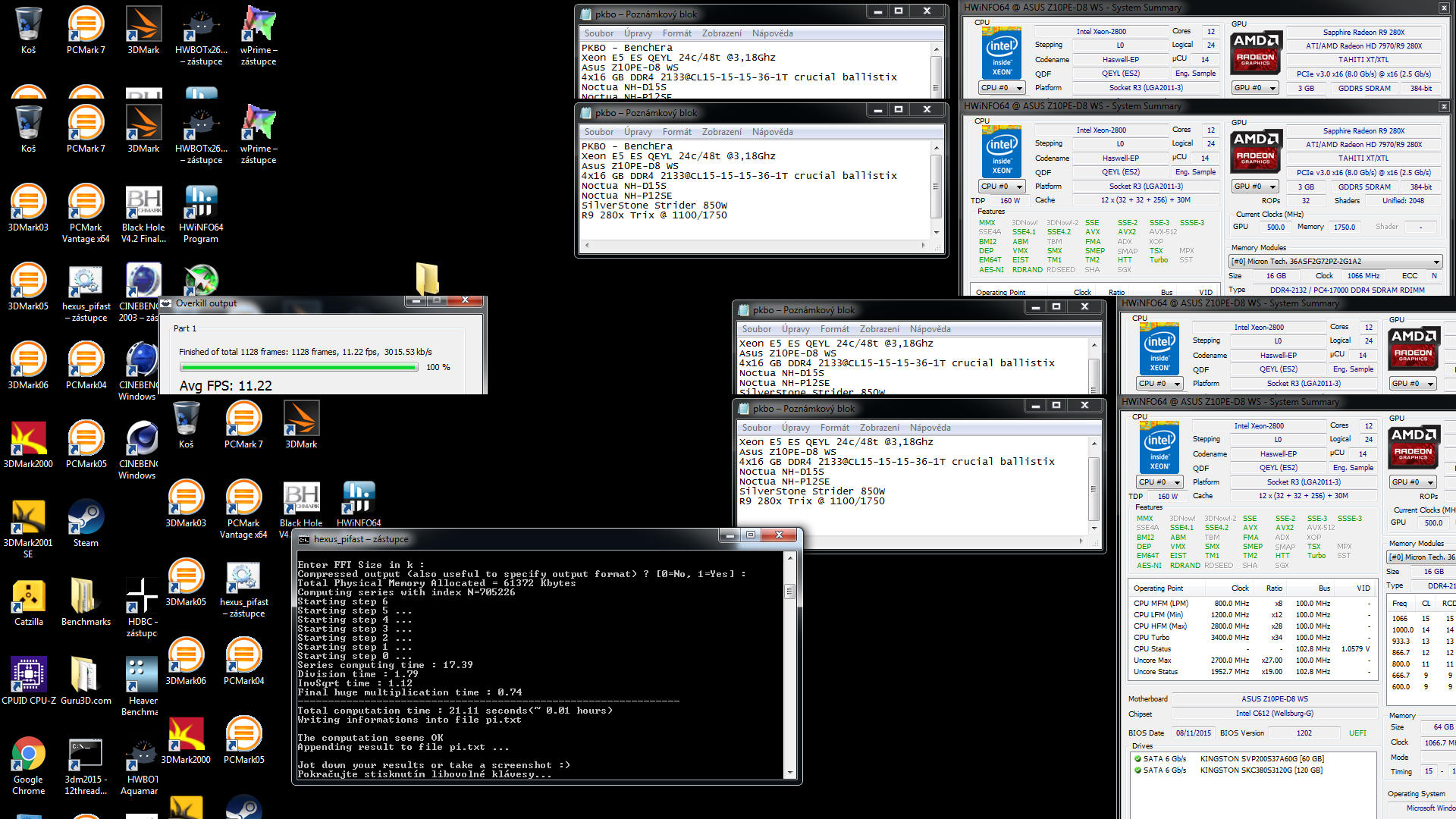This screenshot has width=1456, height=819.
Task: Click the BIOS Date 08/11/2015 field
Action: tap(1193, 733)
